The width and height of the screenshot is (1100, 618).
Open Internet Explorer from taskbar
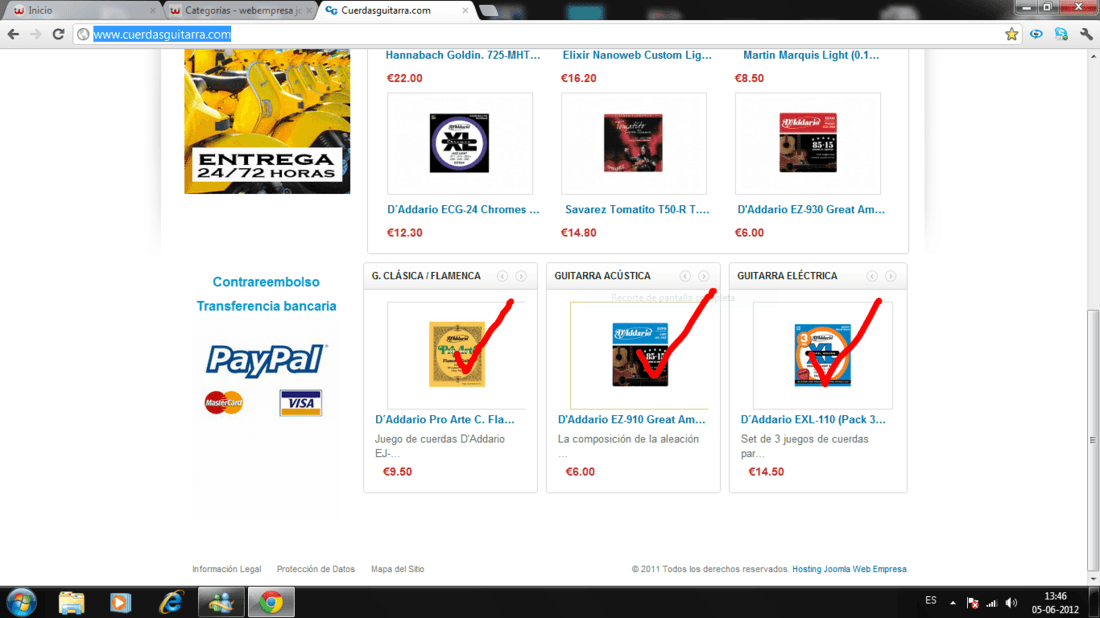pos(170,603)
